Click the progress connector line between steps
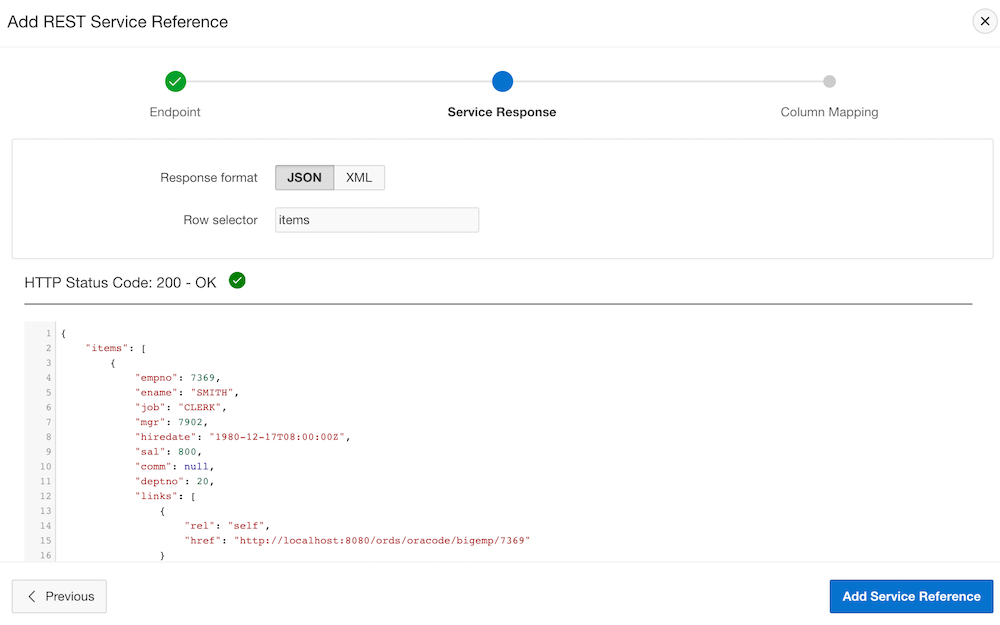Screen dimensions: 1000x625 tap(340, 81)
